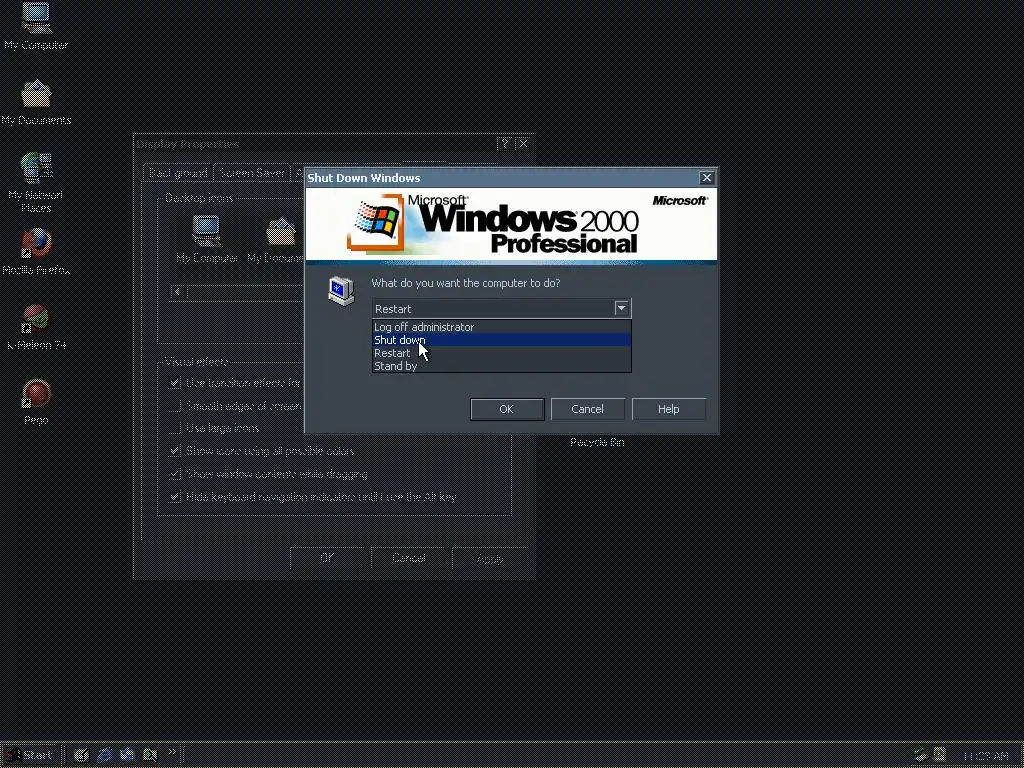
Task: Open the Recycle Bin on desktop
Action: [597, 442]
